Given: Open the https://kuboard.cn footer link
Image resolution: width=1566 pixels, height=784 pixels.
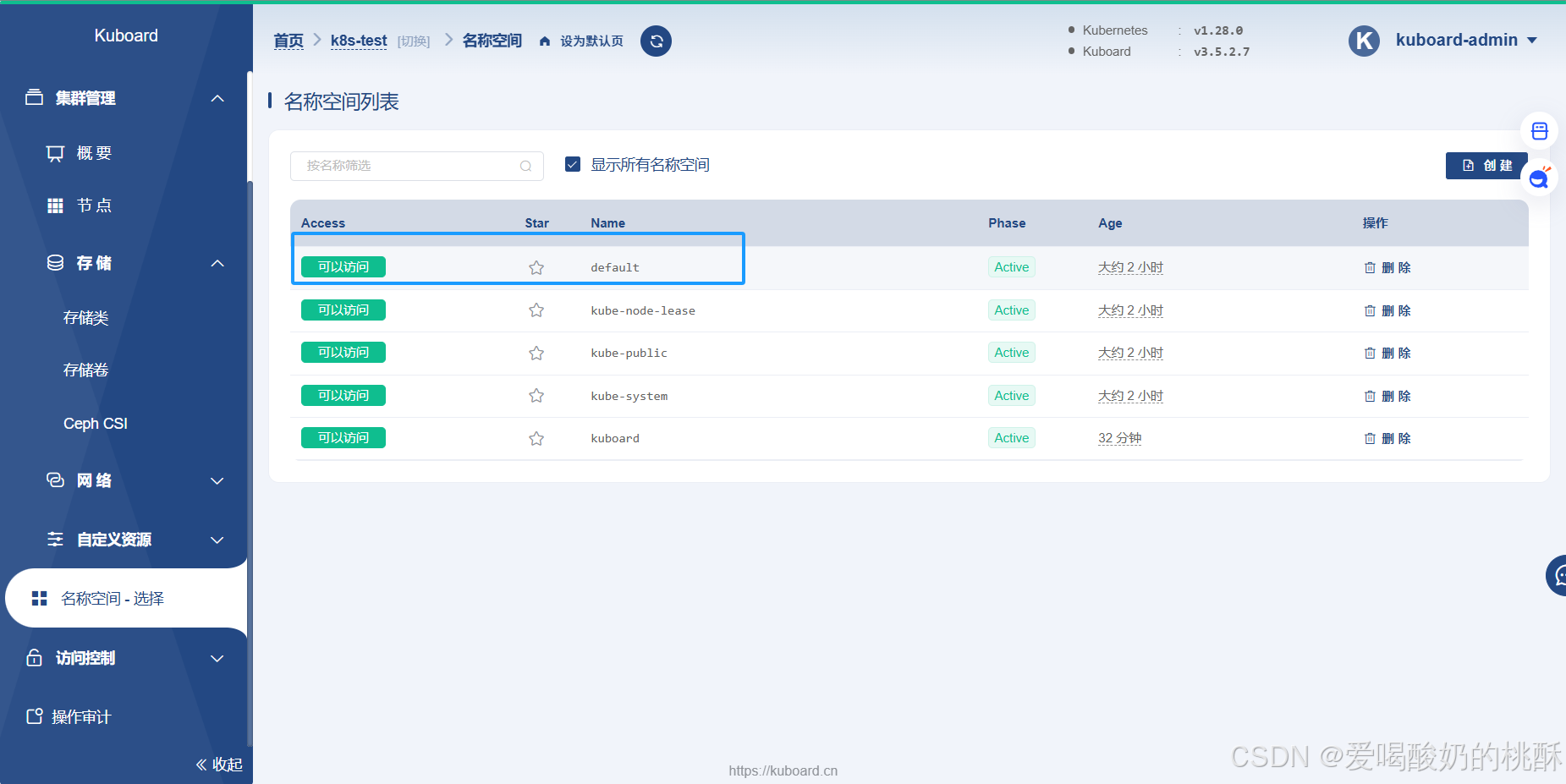Looking at the screenshot, I should pyautogui.click(x=783, y=770).
